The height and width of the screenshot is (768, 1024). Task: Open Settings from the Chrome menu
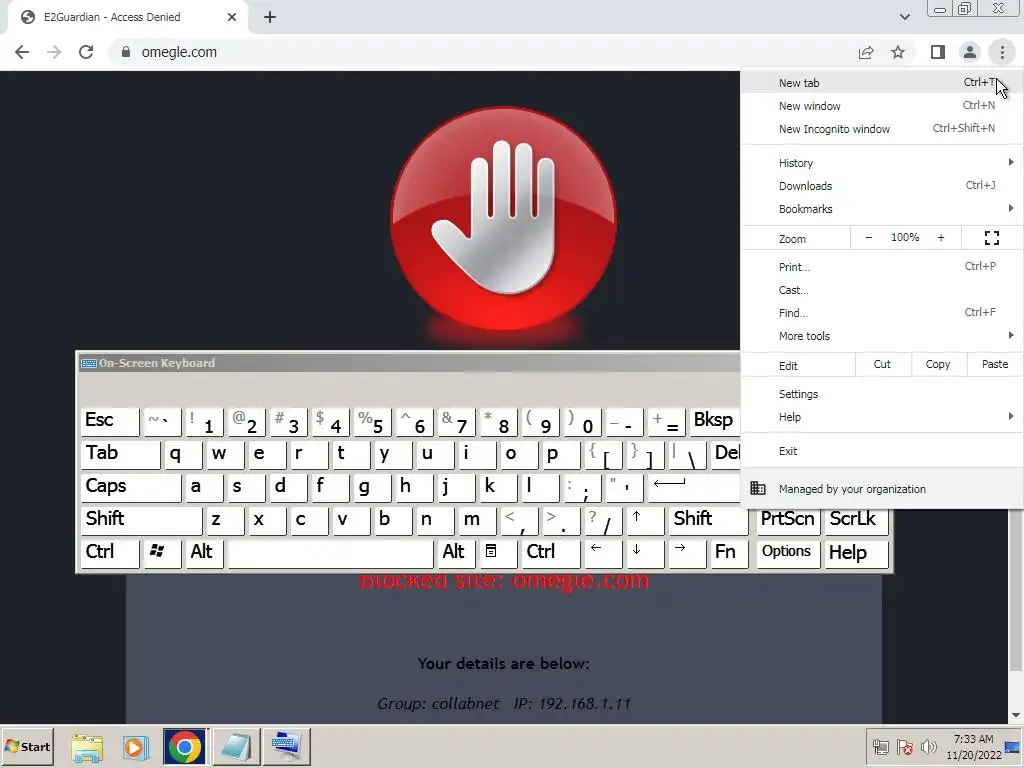click(x=882, y=394)
